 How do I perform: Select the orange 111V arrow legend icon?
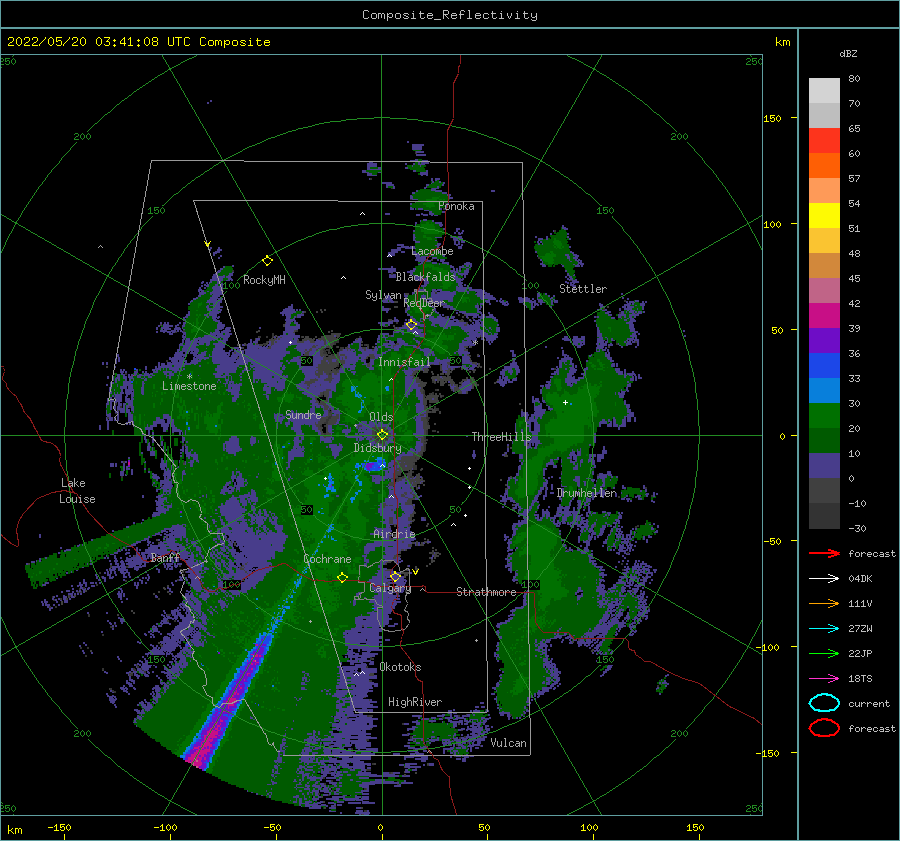click(x=824, y=603)
